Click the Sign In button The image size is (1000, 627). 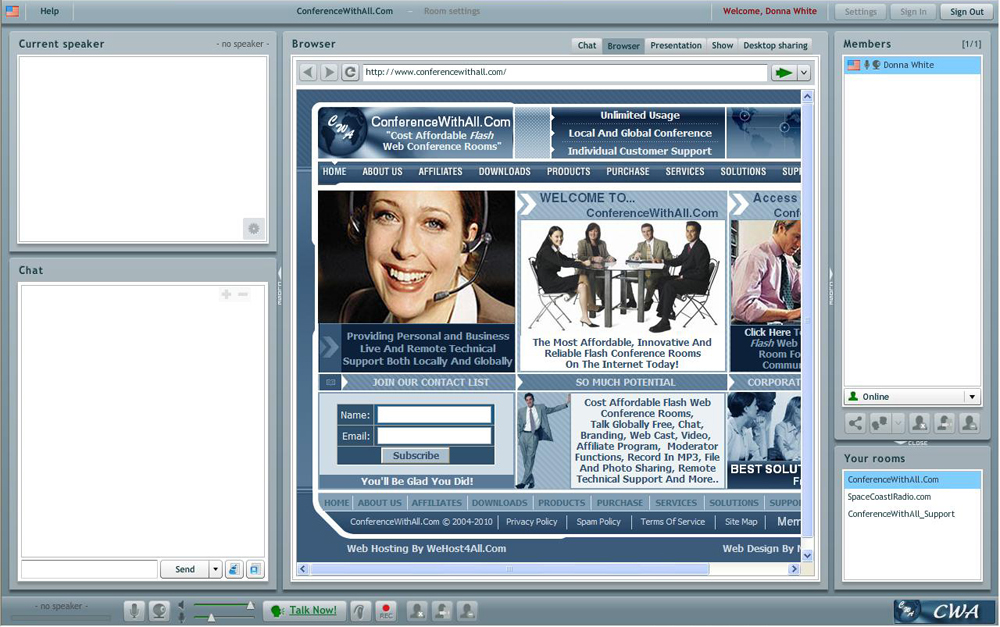(x=913, y=11)
